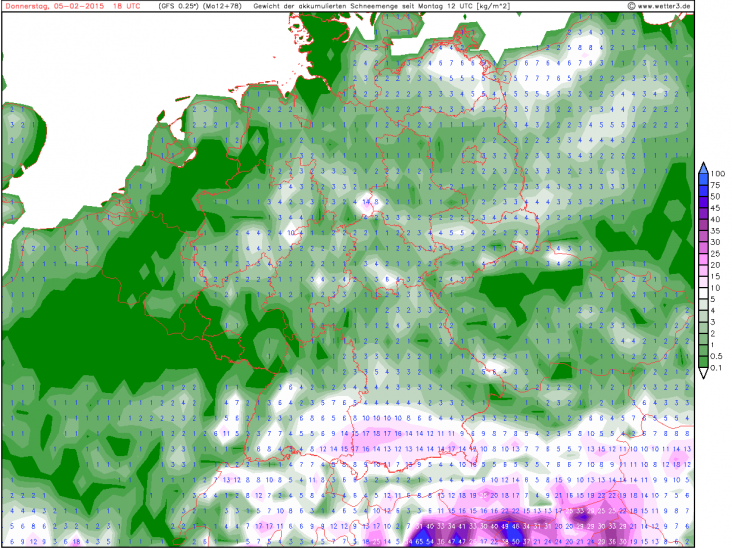Viewport: 732px width, 549px height.
Task: Pick the legend band between 50 and 75
Action: [702, 191]
